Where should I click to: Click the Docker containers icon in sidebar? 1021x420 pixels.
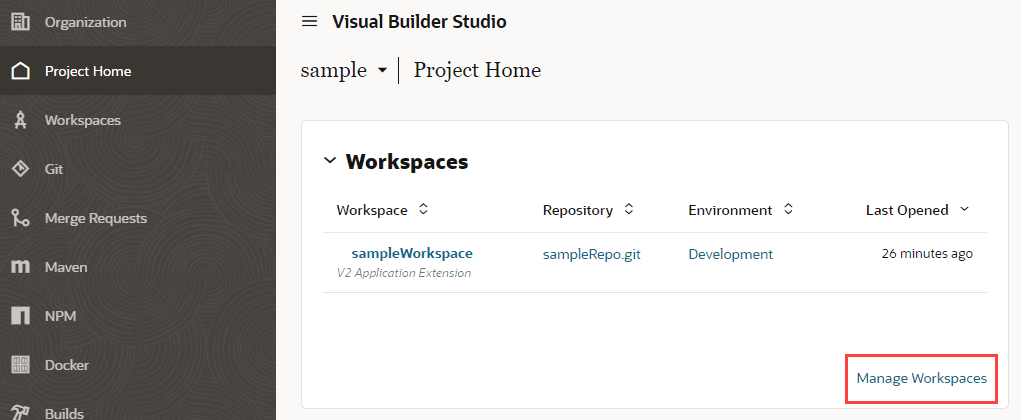click(x=21, y=365)
